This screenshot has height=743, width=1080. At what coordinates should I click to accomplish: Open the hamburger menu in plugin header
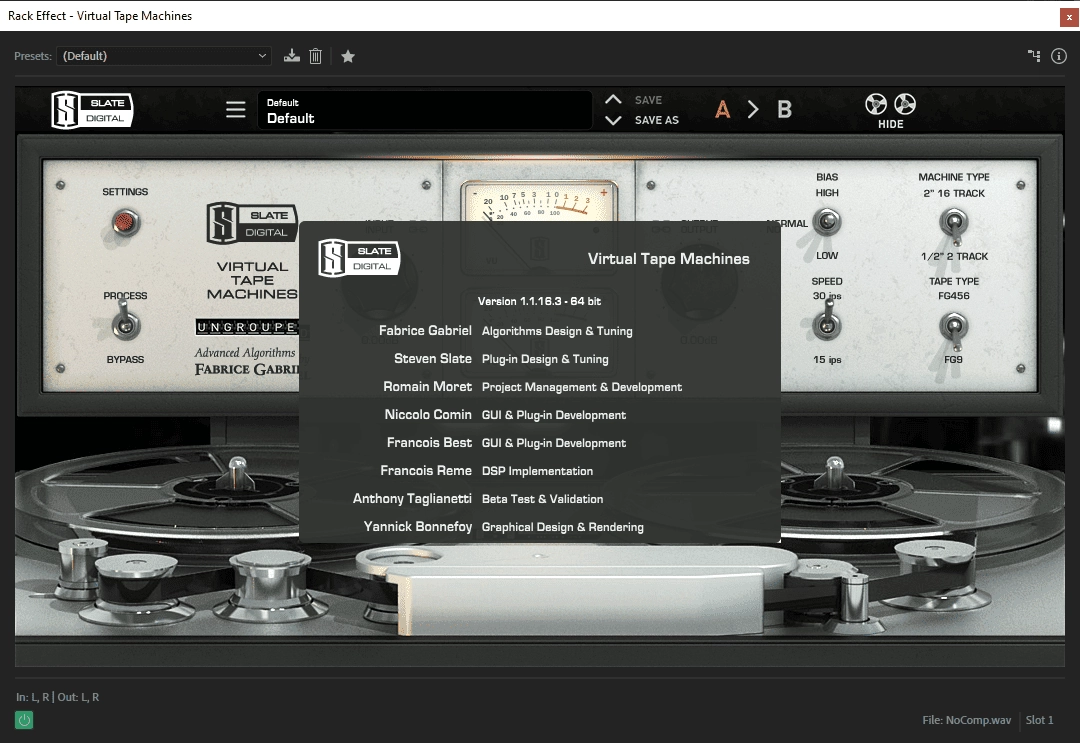click(x=236, y=109)
